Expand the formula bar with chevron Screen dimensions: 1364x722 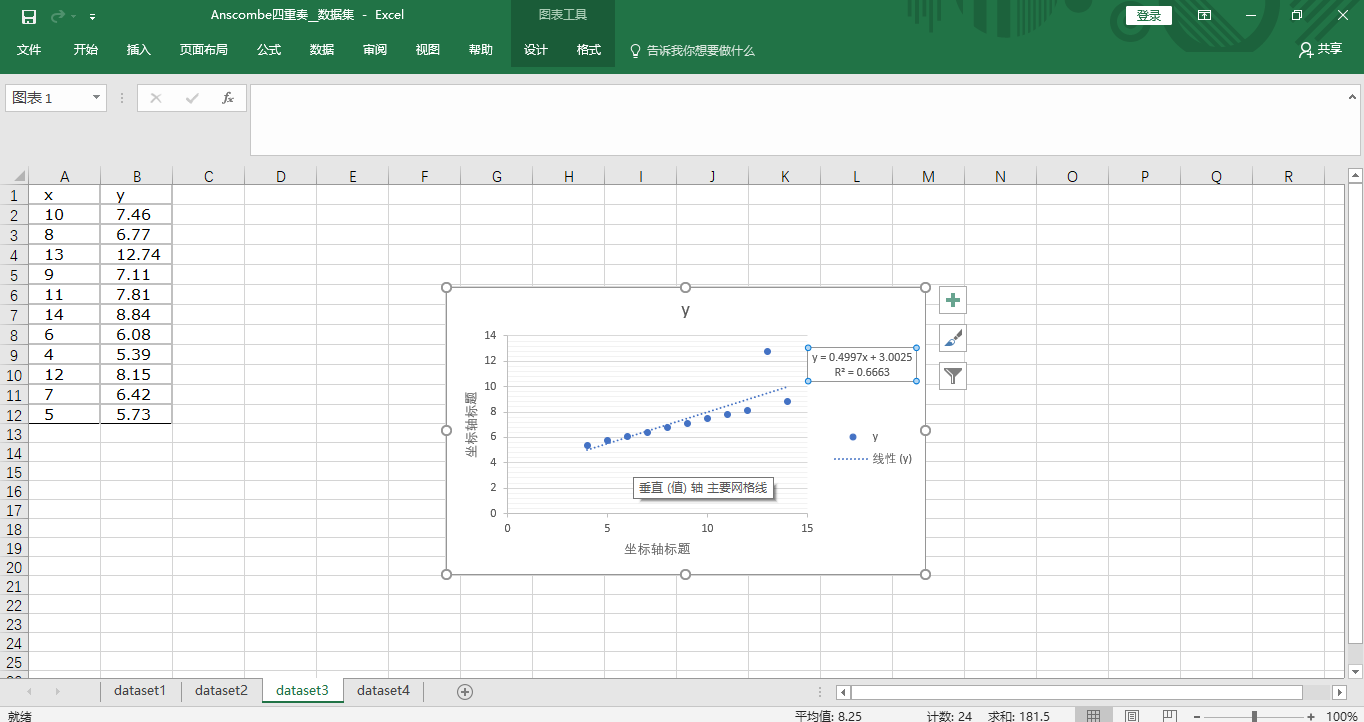[1352, 97]
